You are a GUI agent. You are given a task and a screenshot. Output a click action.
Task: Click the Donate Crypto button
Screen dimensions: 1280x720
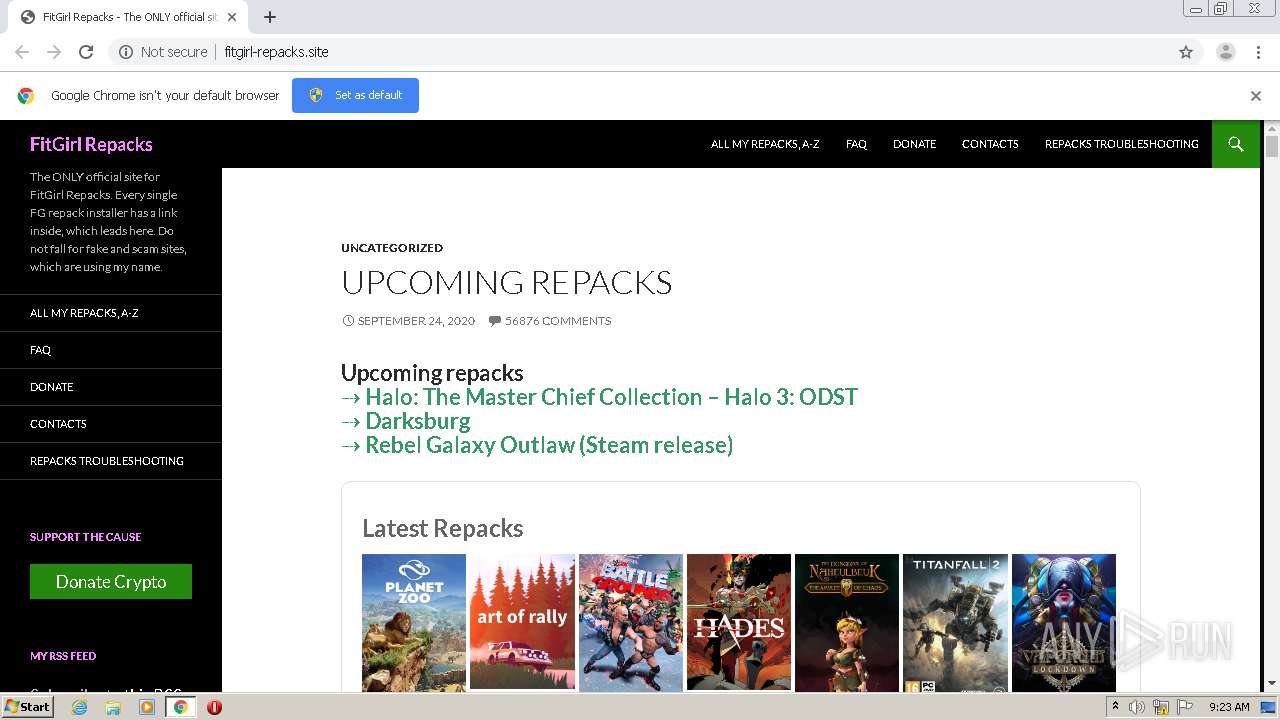tap(111, 582)
